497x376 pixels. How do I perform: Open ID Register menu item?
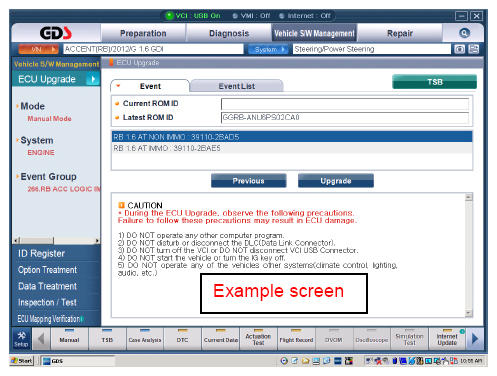[x=41, y=253]
